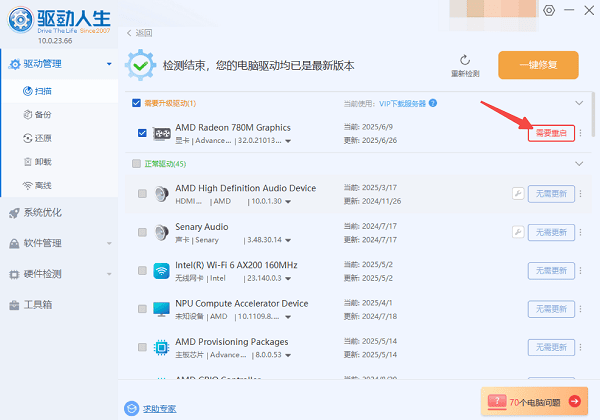The height and width of the screenshot is (420, 600).
Task: Click the blurred user profile area at top
Action: [x=494, y=15]
